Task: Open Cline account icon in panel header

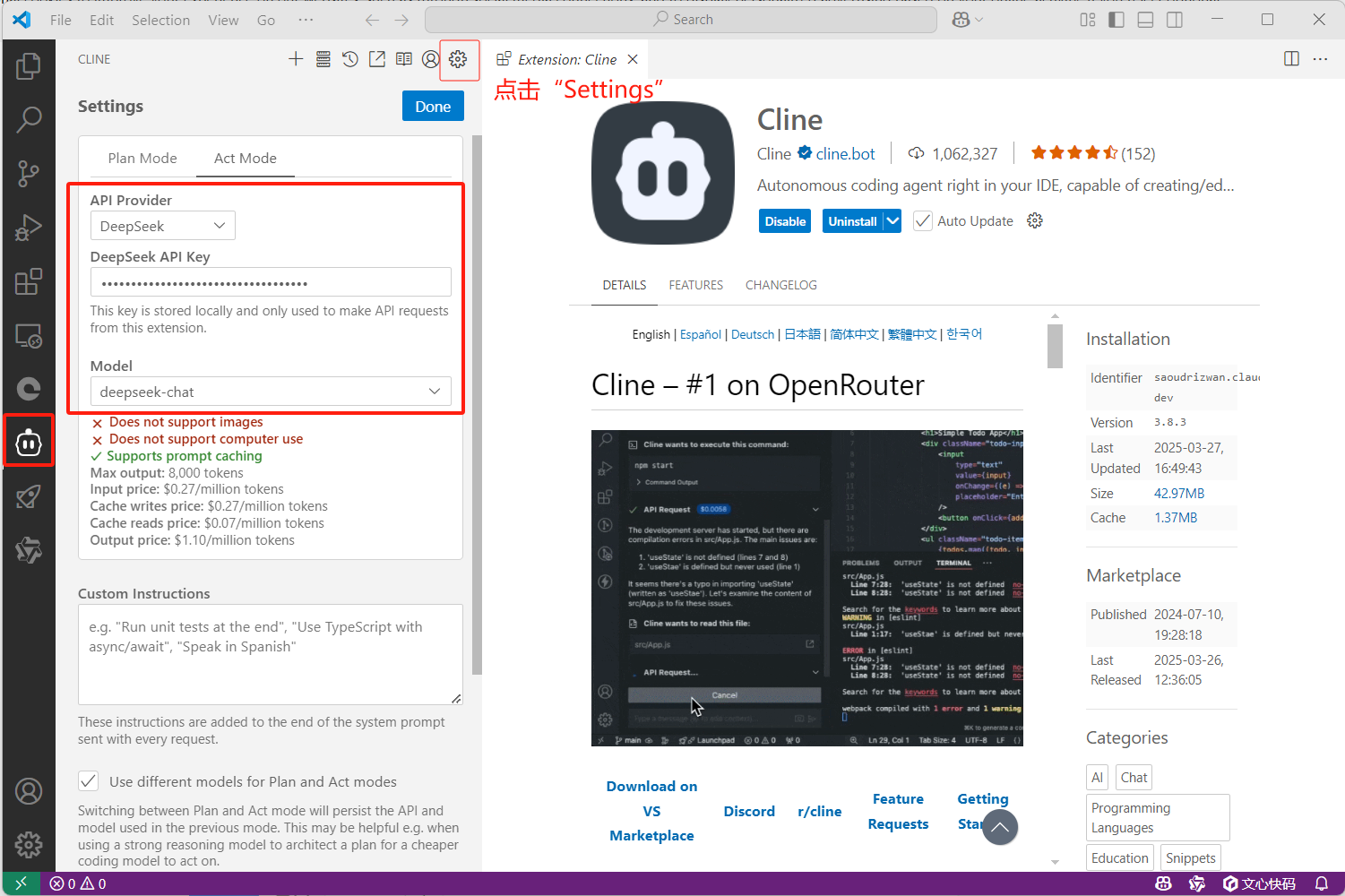Action: [431, 59]
